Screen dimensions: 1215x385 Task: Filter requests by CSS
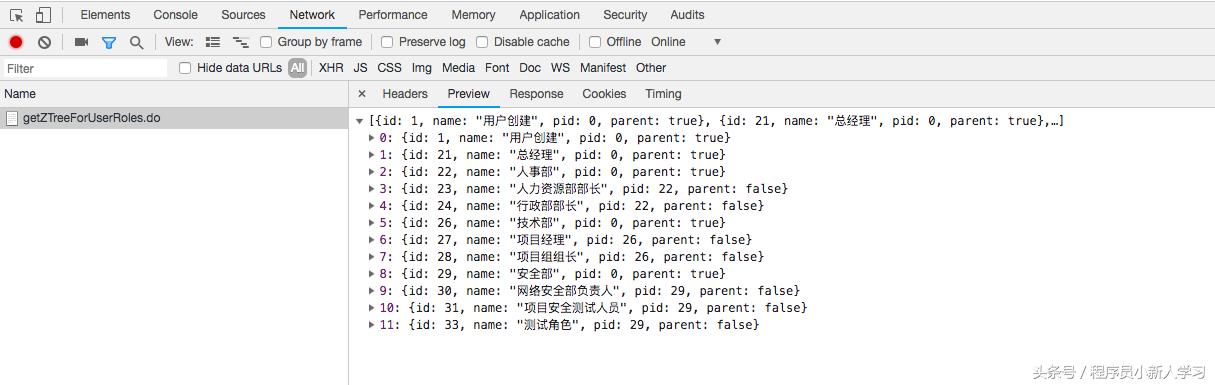pyautogui.click(x=390, y=68)
